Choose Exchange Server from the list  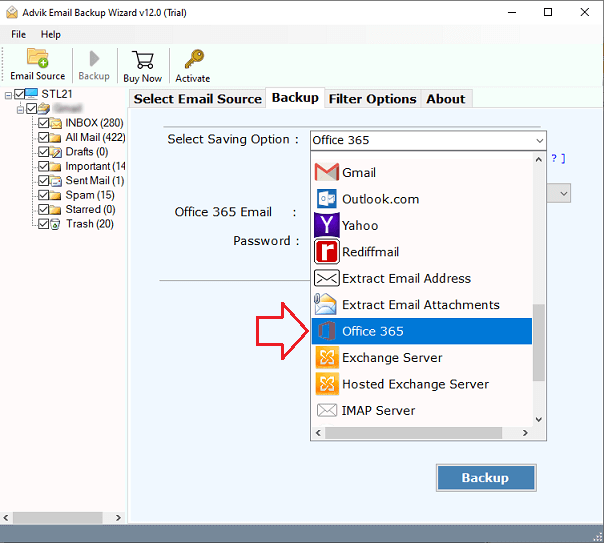click(x=422, y=357)
